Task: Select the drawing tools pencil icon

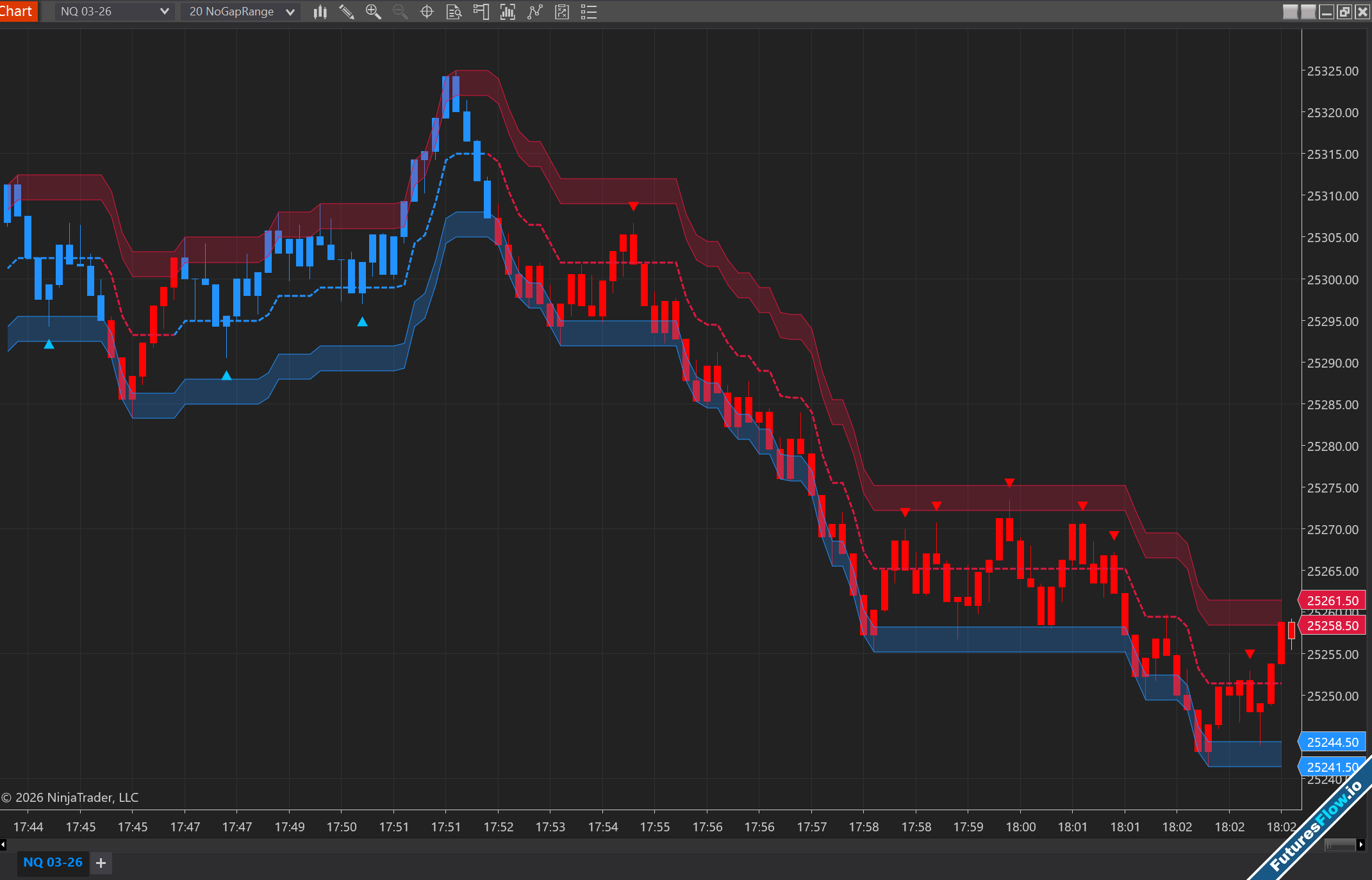Action: coord(347,12)
